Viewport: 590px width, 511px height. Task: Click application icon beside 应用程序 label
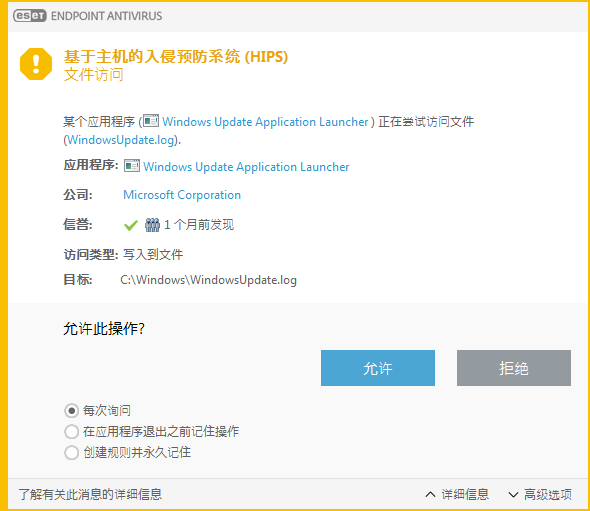coord(132,166)
